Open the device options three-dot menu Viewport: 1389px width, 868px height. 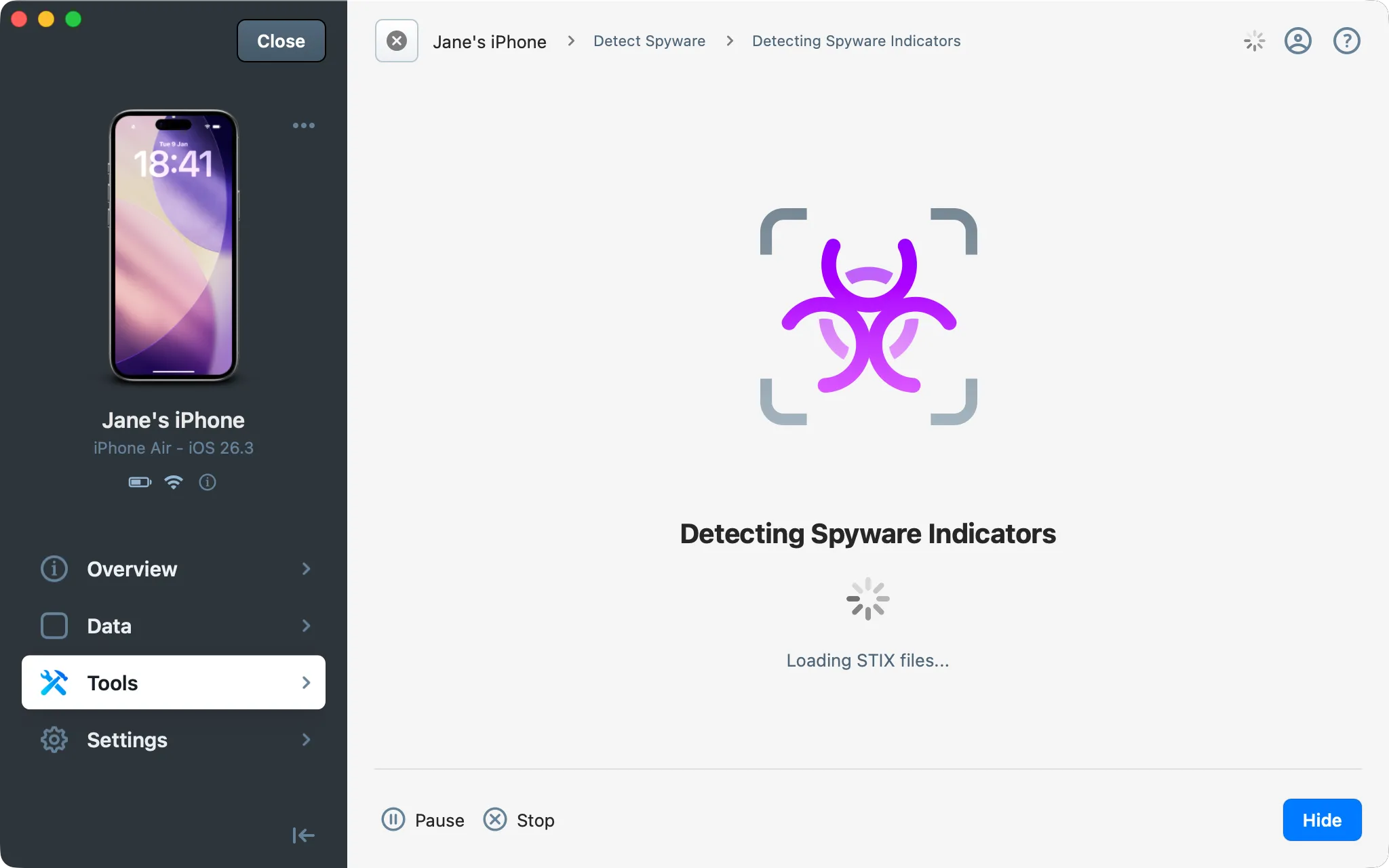click(x=303, y=125)
